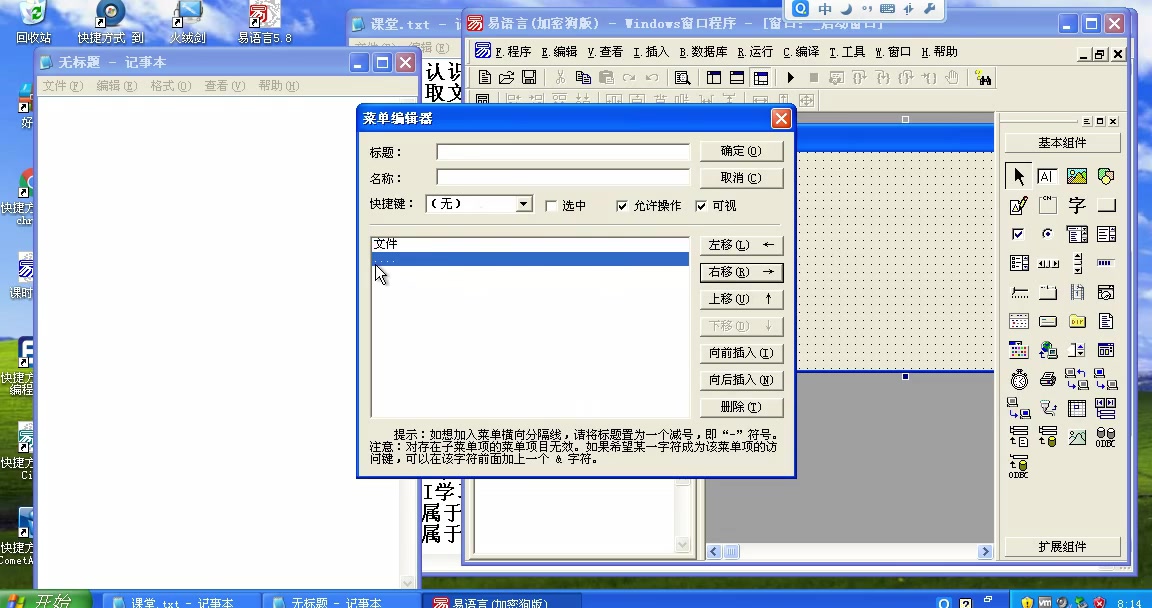Select the clock timer component icon

click(1017, 378)
